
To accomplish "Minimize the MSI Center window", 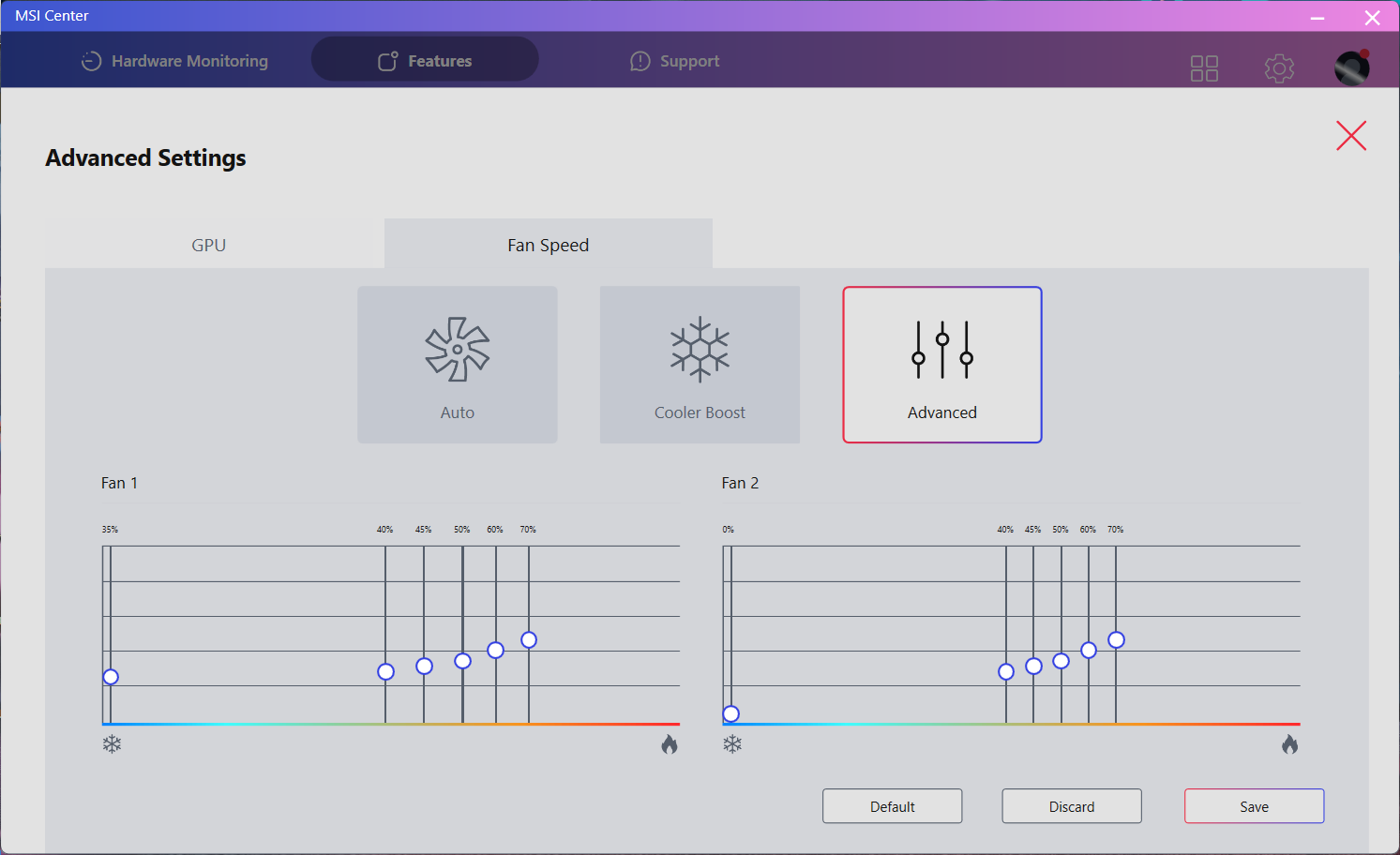I will point(1317,17).
